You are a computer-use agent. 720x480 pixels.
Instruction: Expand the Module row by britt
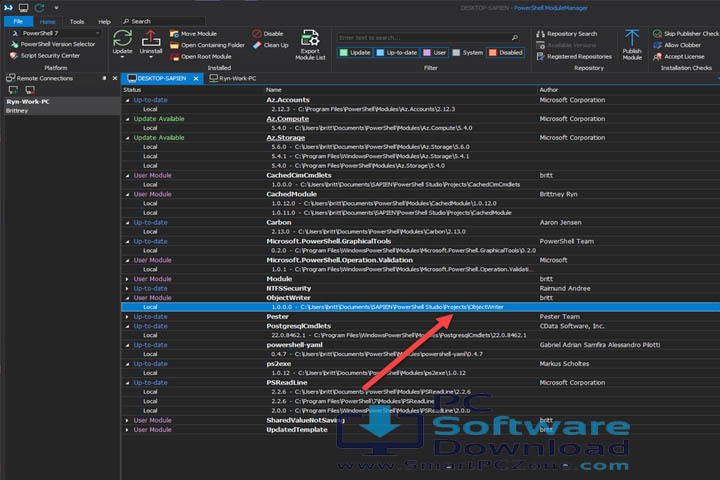[x=127, y=279]
